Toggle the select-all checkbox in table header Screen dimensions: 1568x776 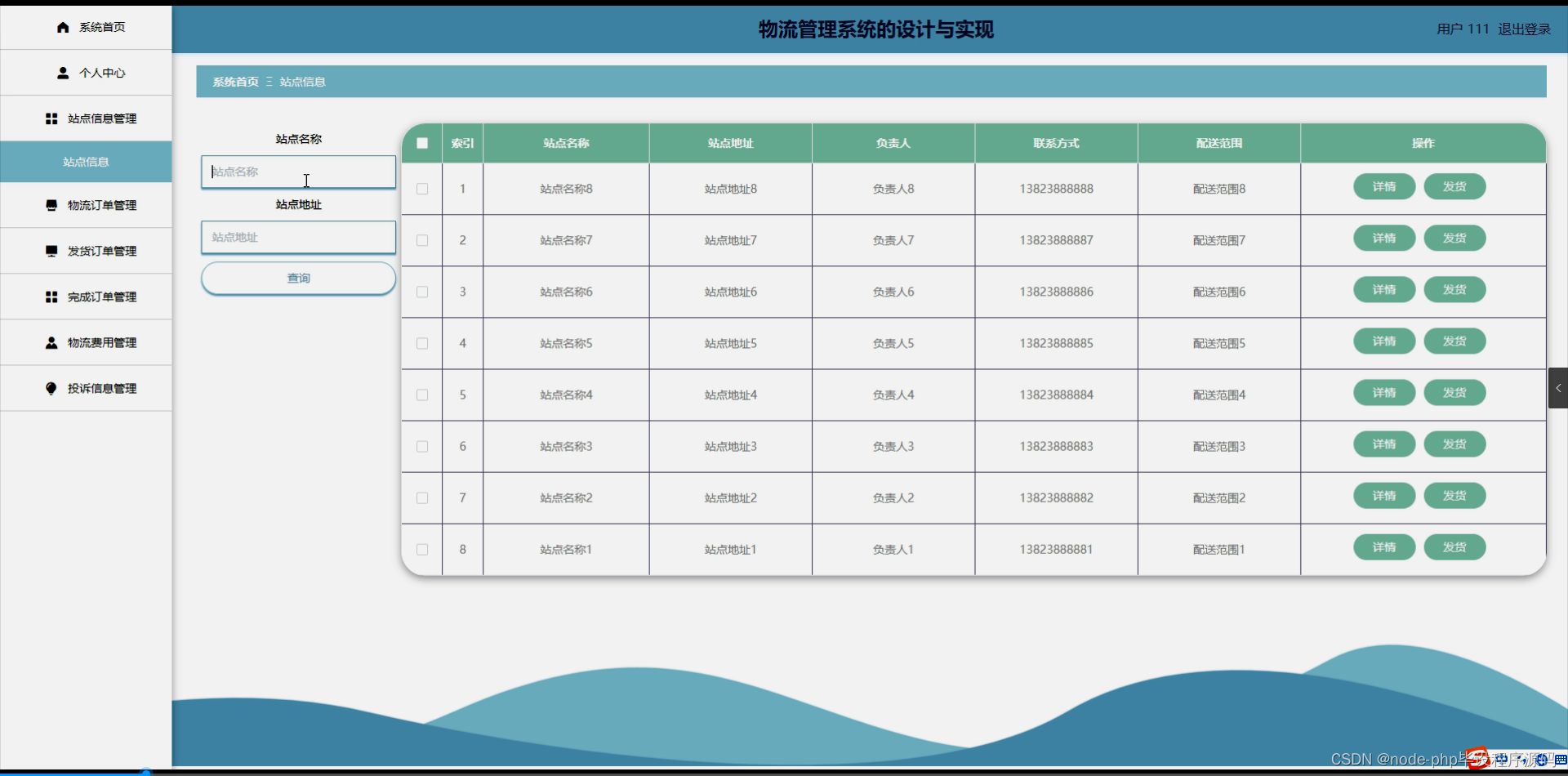point(422,143)
